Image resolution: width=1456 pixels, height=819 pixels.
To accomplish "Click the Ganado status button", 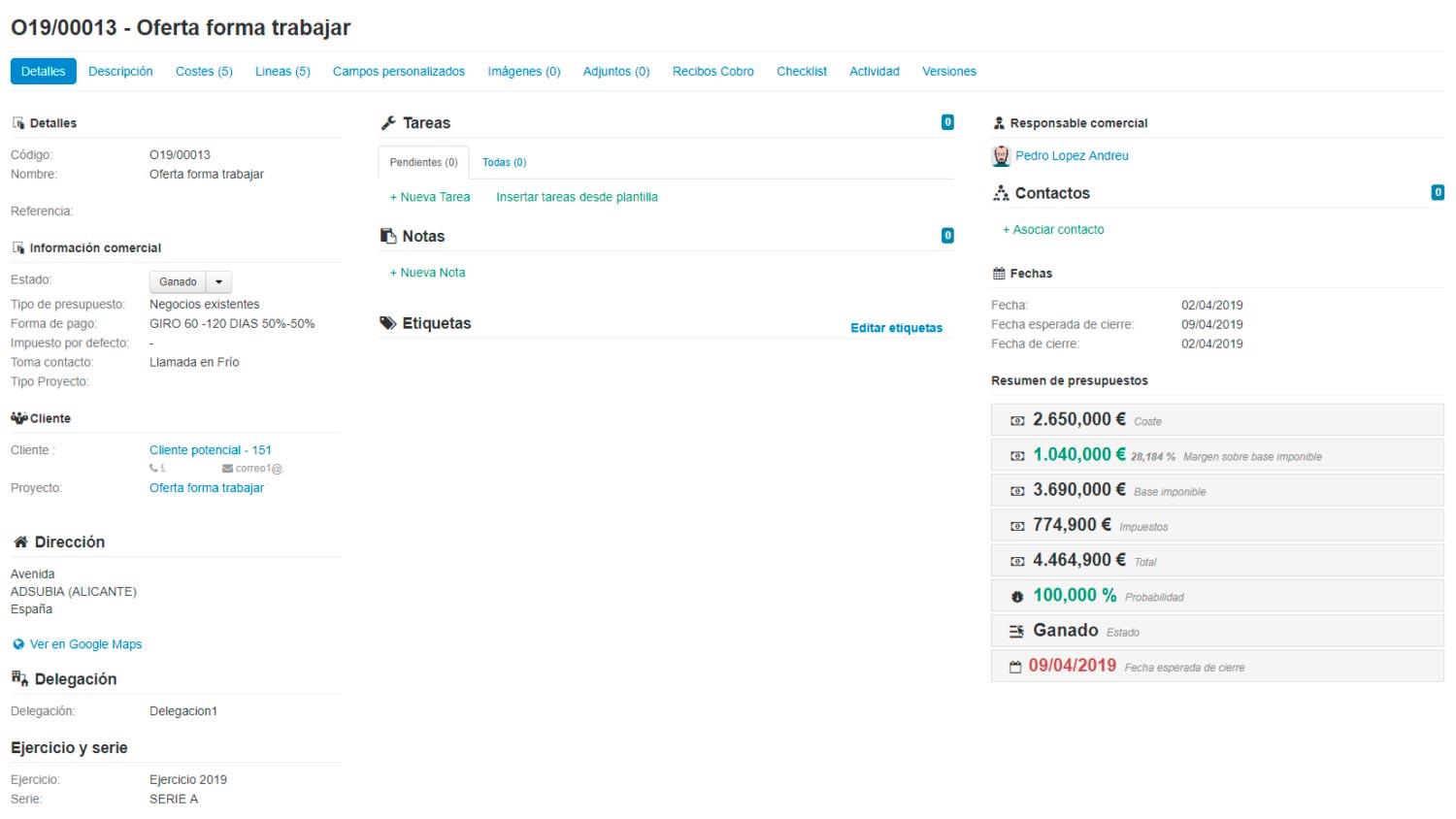I will coord(178,281).
